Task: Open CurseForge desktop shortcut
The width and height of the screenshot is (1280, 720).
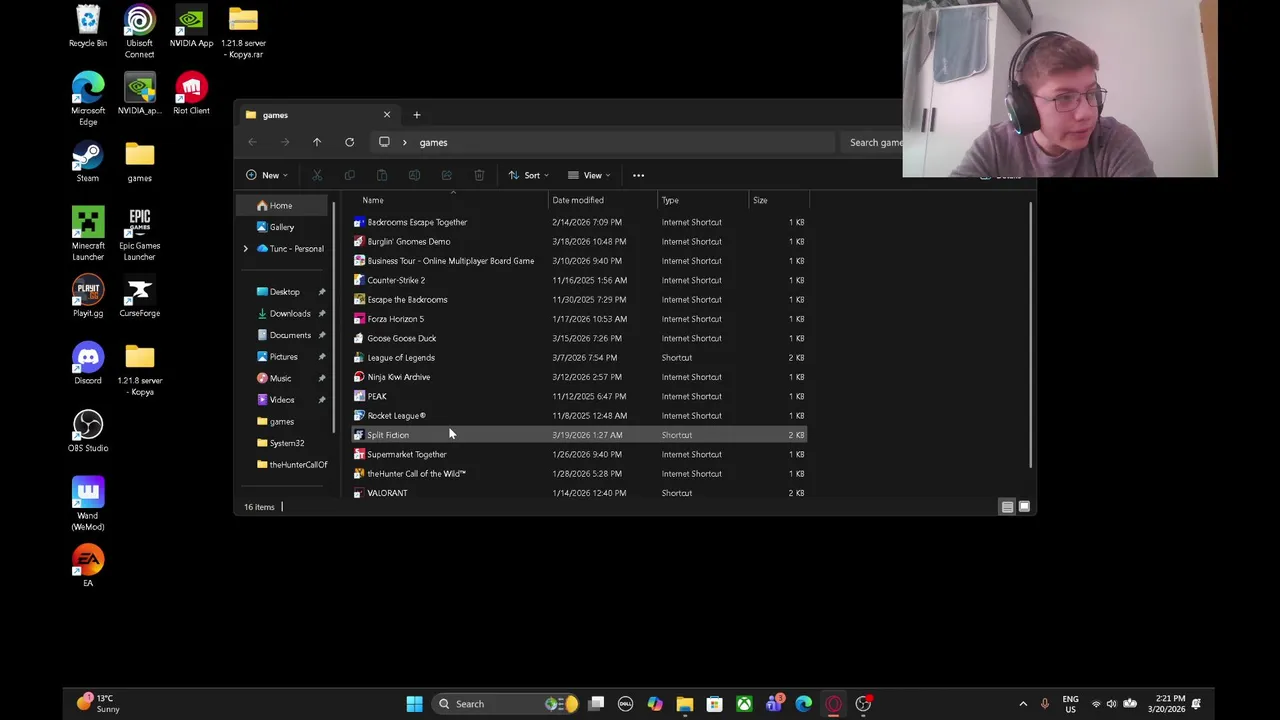Action: pos(140,296)
